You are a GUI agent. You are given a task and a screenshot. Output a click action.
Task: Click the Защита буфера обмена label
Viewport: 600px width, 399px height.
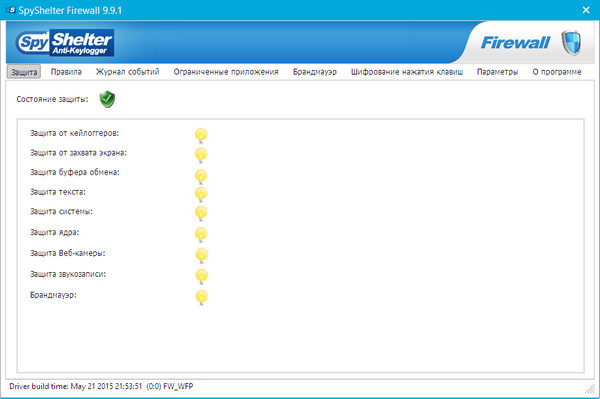[75, 172]
